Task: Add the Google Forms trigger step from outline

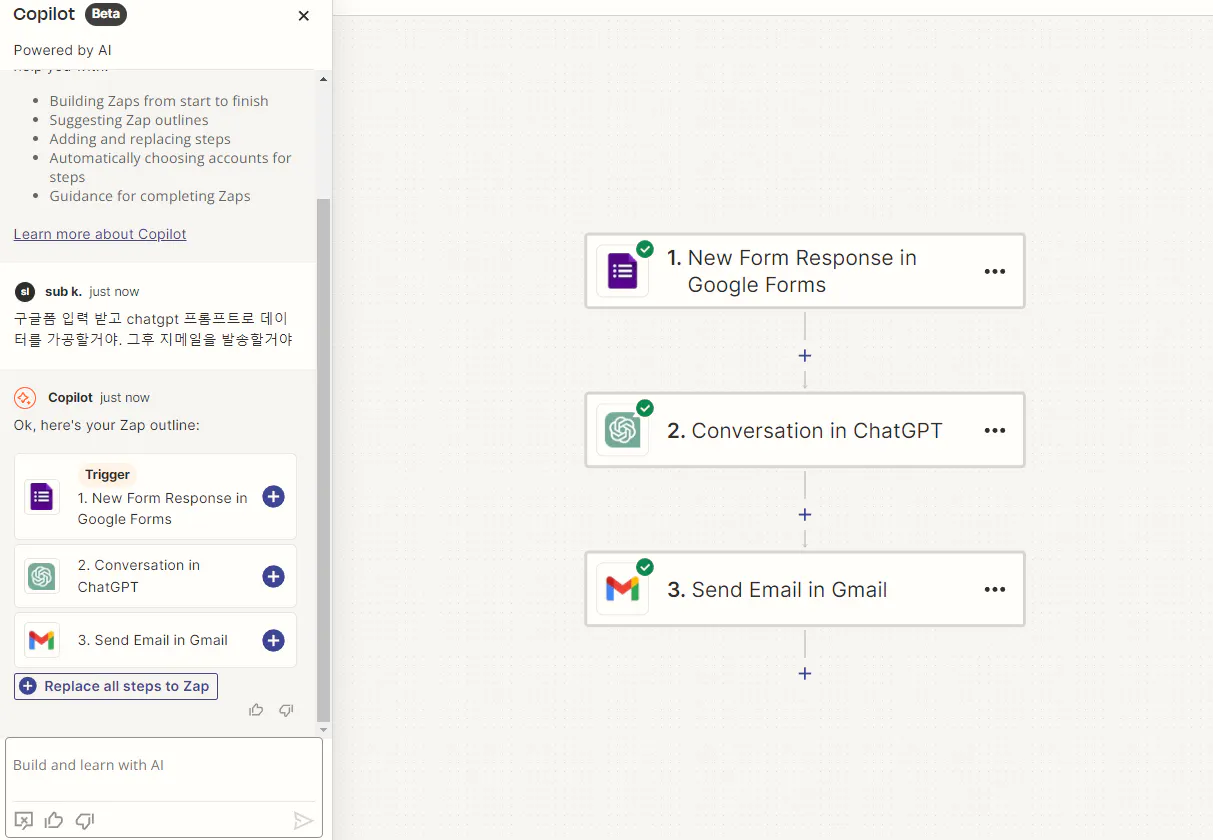Action: pyautogui.click(x=273, y=497)
